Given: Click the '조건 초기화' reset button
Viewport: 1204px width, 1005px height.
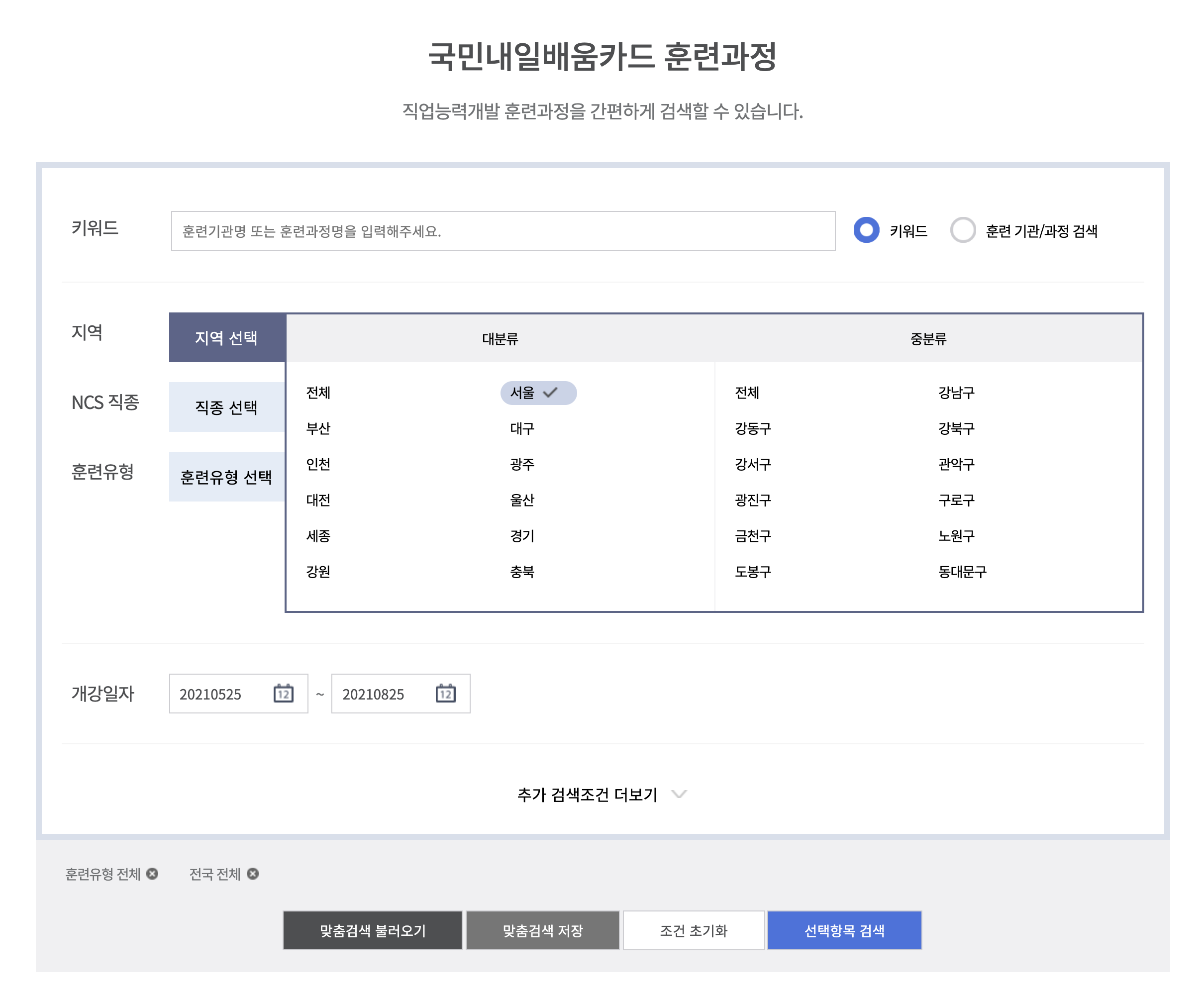Looking at the screenshot, I should tap(693, 930).
